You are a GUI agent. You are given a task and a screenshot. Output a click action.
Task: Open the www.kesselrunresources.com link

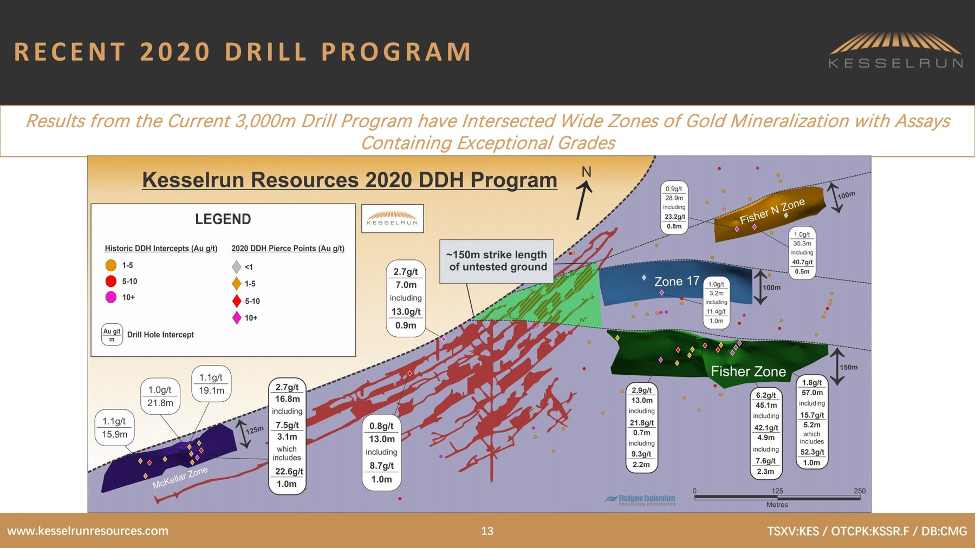[87, 531]
